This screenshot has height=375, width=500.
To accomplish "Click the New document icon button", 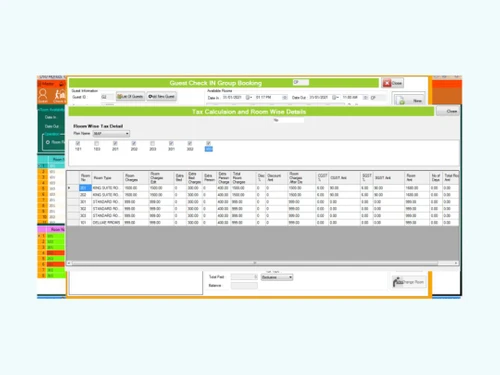I will point(409,100).
